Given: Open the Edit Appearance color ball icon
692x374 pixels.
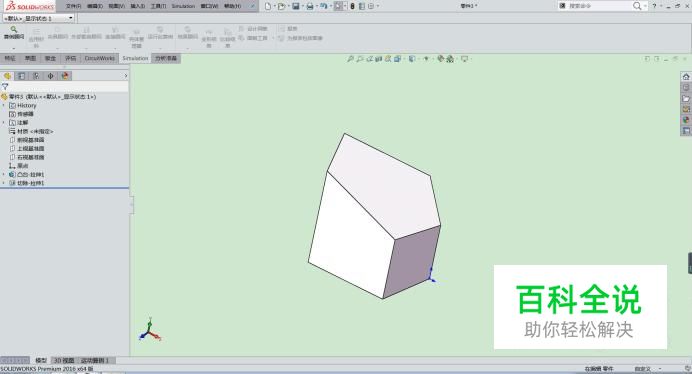Looking at the screenshot, I should pos(440,58).
